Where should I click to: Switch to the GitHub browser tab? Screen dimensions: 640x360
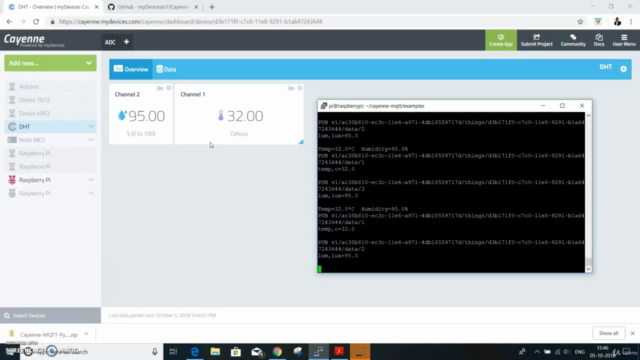point(153,7)
